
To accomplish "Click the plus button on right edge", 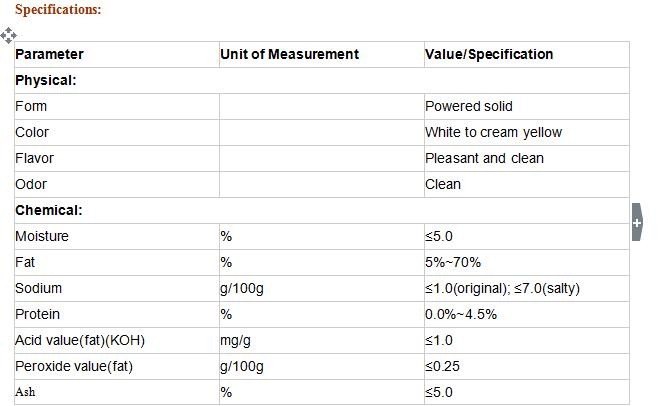I will [637, 222].
